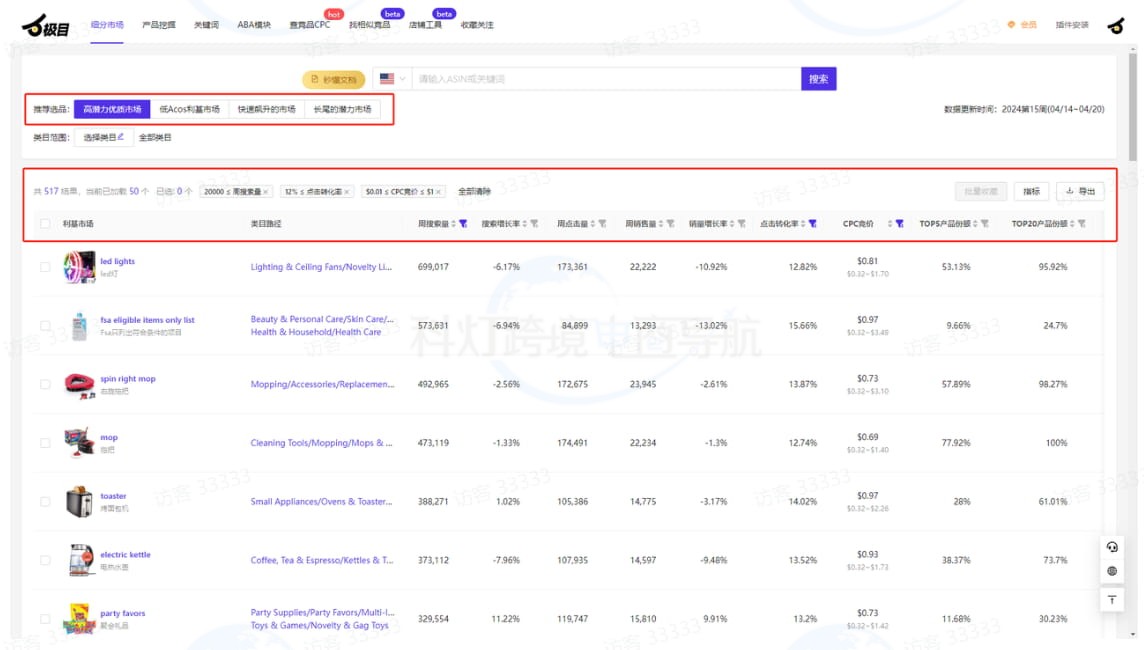Click the purple 搜索 button
1144x650 pixels.
pyautogui.click(x=818, y=79)
